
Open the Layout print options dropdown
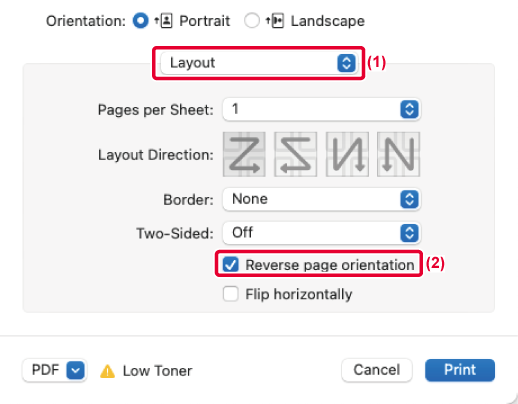[x=259, y=63]
